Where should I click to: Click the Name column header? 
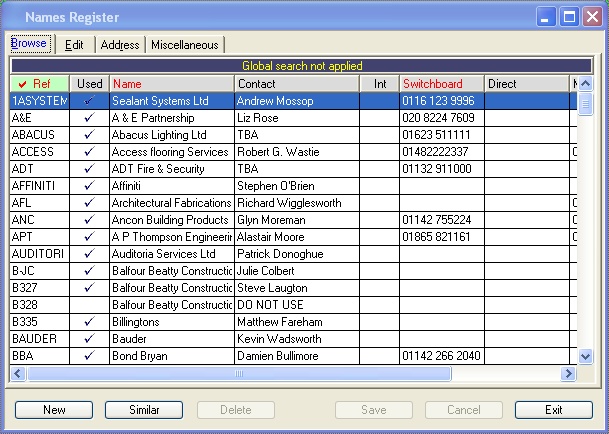(172, 84)
